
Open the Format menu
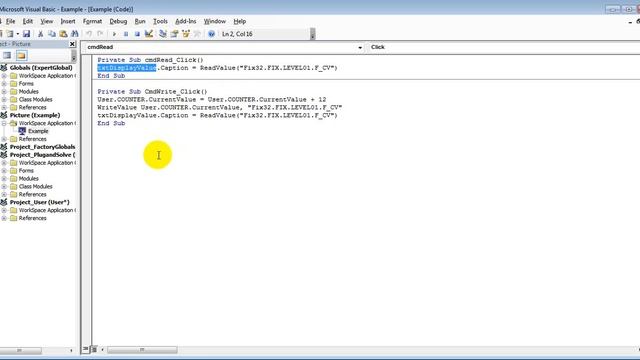[x=92, y=21]
